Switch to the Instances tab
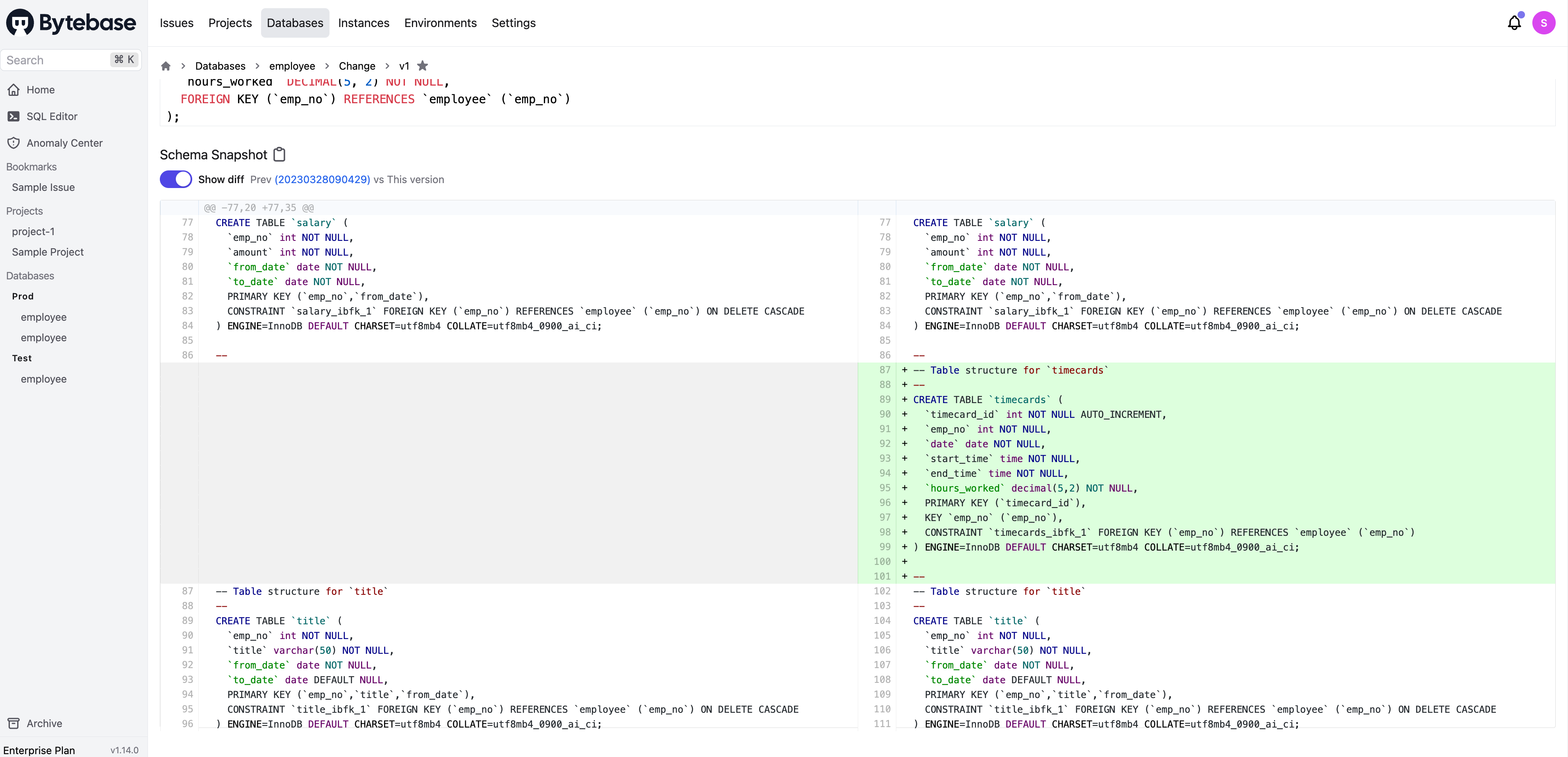The image size is (1568, 757). point(364,23)
